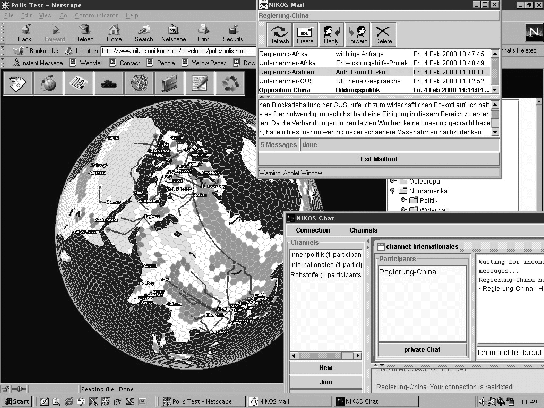Open the Netscape Home page icon

coord(114,33)
